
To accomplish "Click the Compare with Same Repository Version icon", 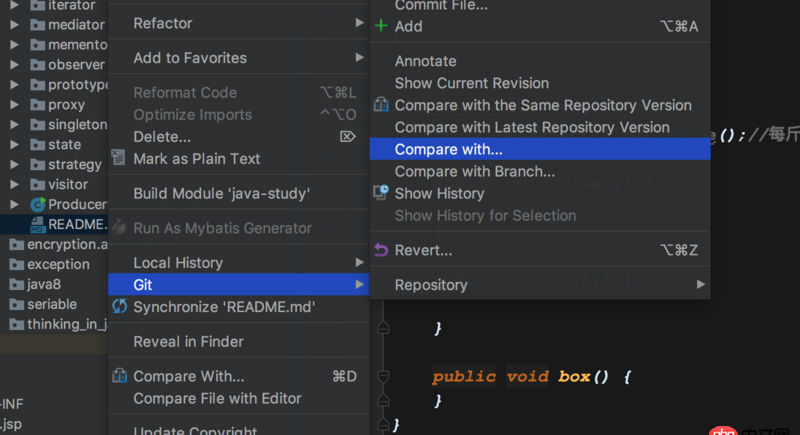I will coord(381,105).
